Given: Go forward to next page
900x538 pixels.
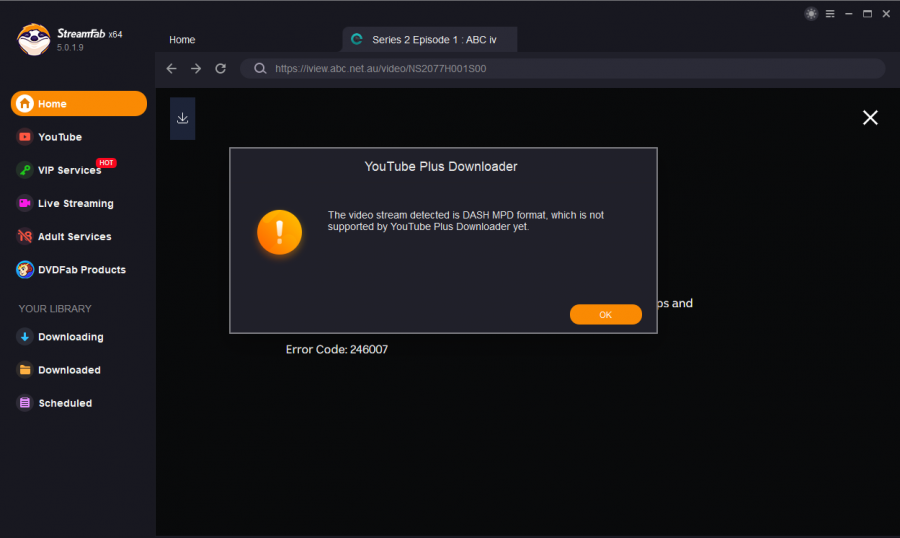Looking at the screenshot, I should click(196, 69).
